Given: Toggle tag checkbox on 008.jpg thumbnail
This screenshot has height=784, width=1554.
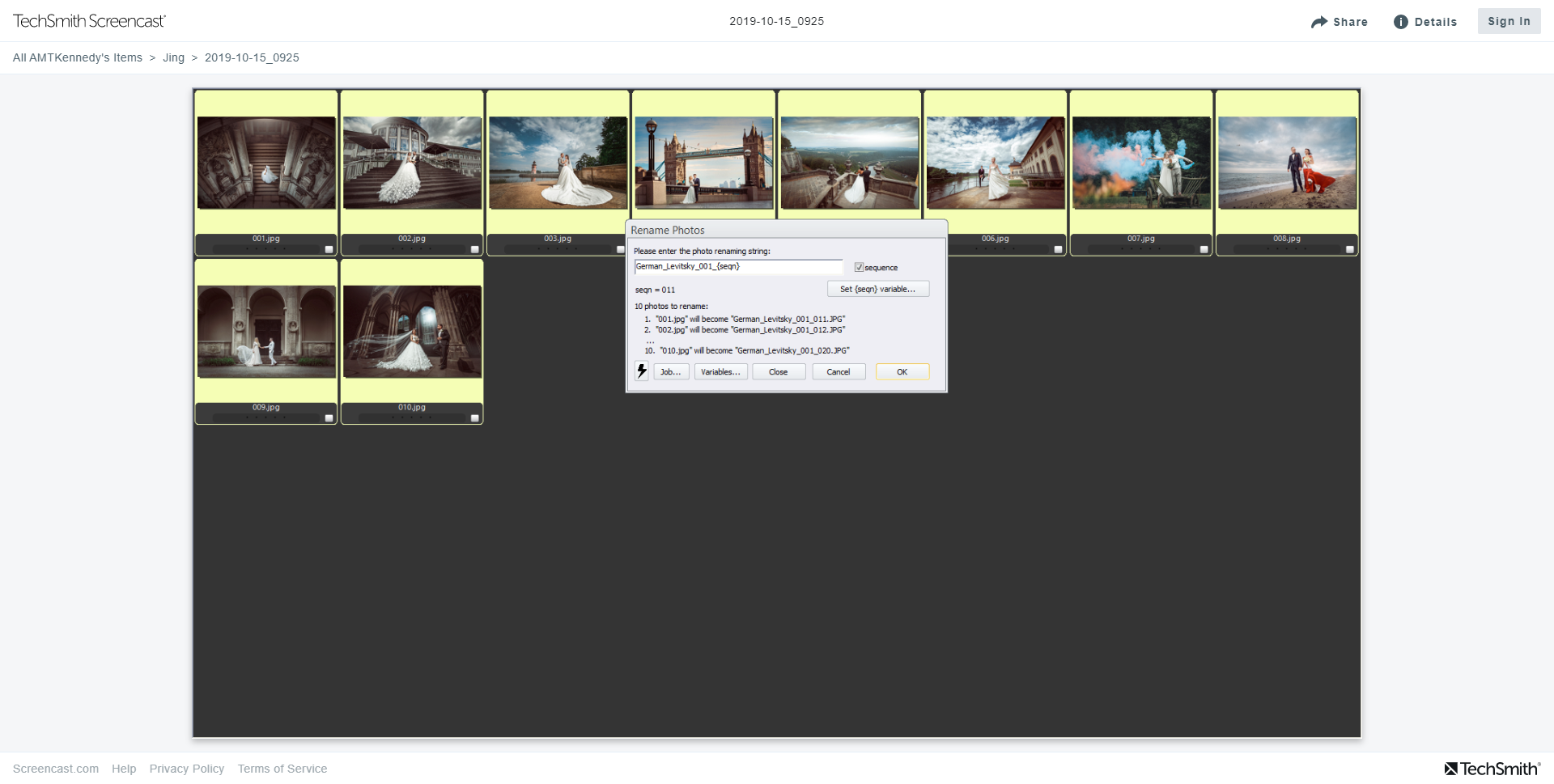Looking at the screenshot, I should pyautogui.click(x=1349, y=249).
